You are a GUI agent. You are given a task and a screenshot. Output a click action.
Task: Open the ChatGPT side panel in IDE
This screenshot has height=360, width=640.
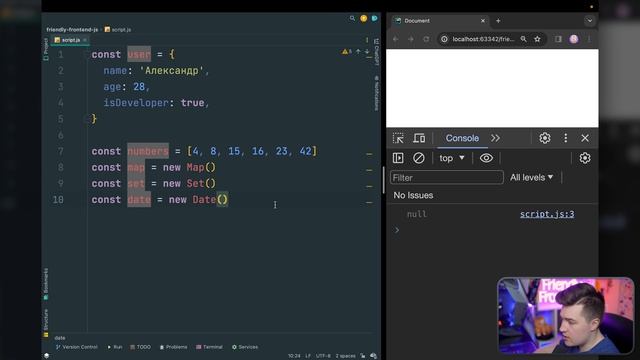click(x=376, y=52)
